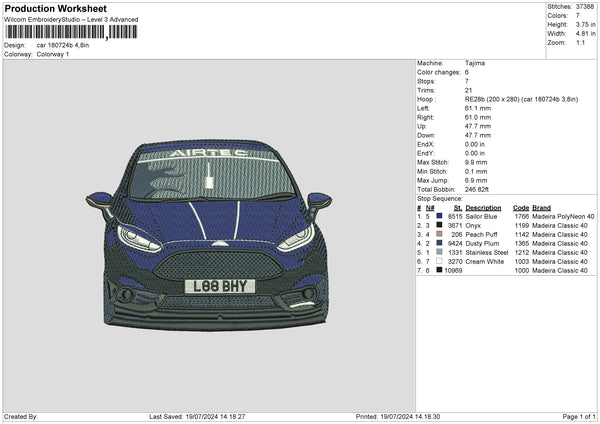Select thread code 1365

522,243
